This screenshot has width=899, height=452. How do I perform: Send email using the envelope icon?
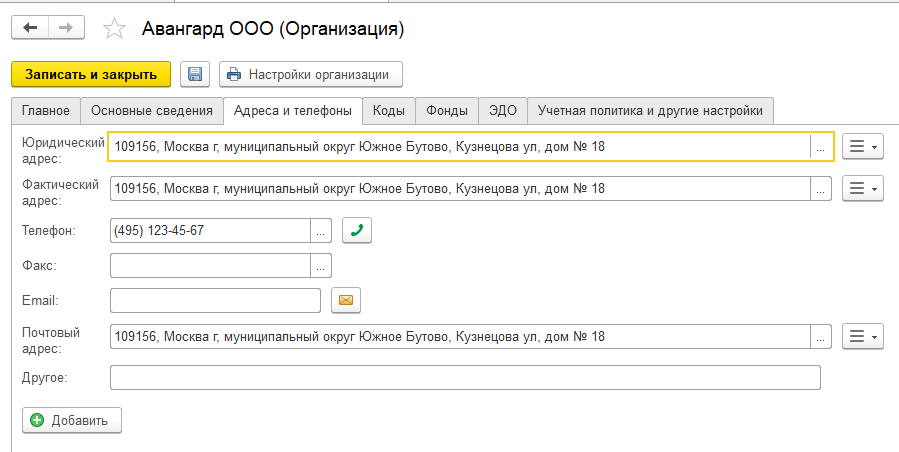[x=346, y=299]
